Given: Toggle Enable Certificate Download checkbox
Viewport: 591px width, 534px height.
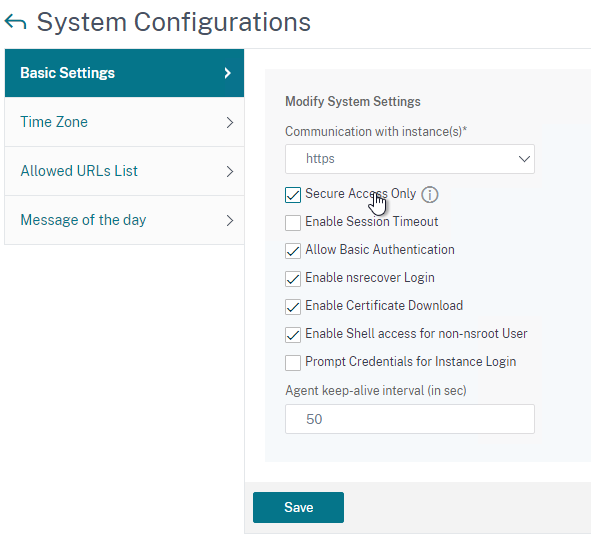Looking at the screenshot, I should (x=293, y=307).
